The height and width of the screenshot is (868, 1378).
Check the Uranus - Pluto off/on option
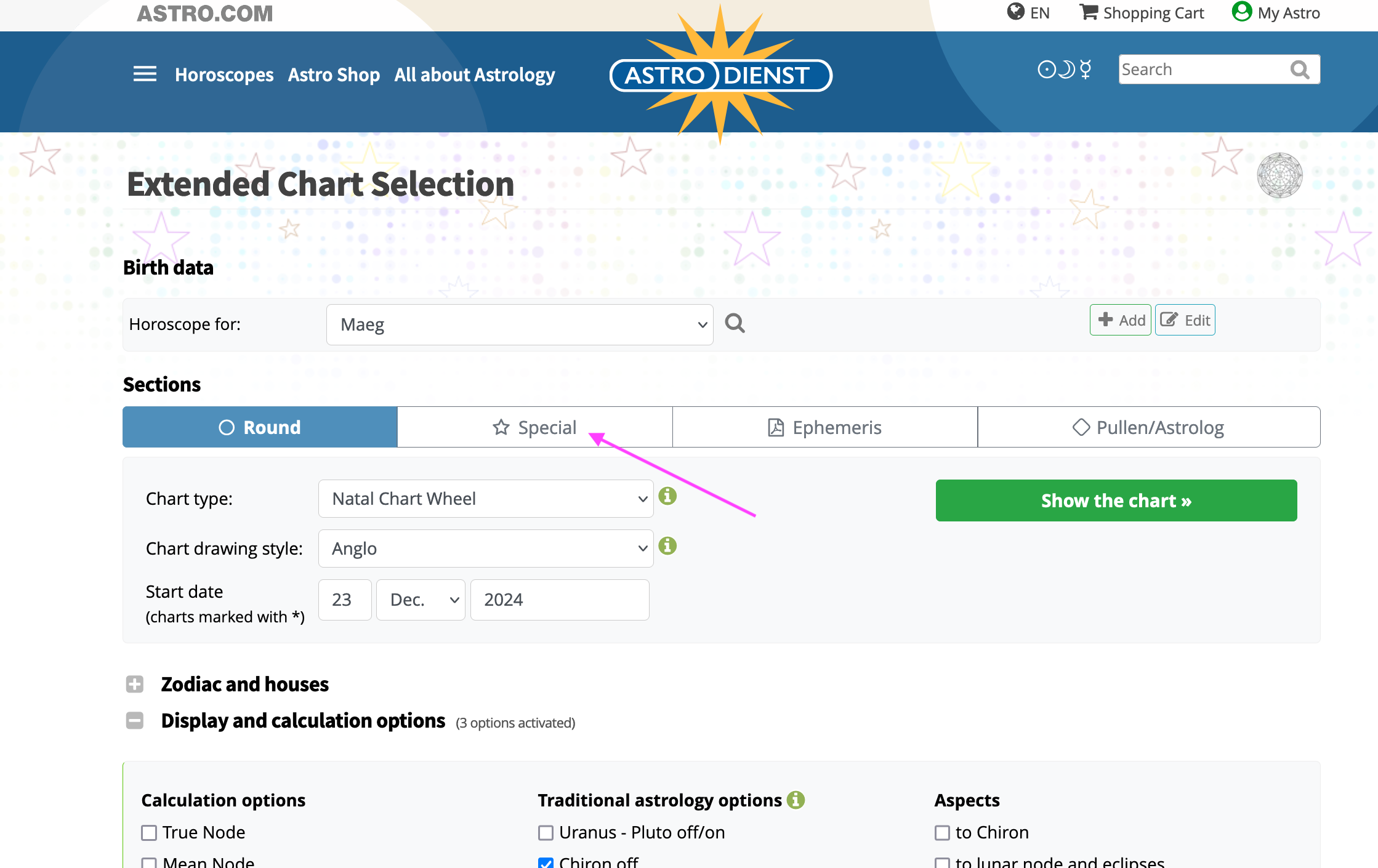click(x=546, y=833)
